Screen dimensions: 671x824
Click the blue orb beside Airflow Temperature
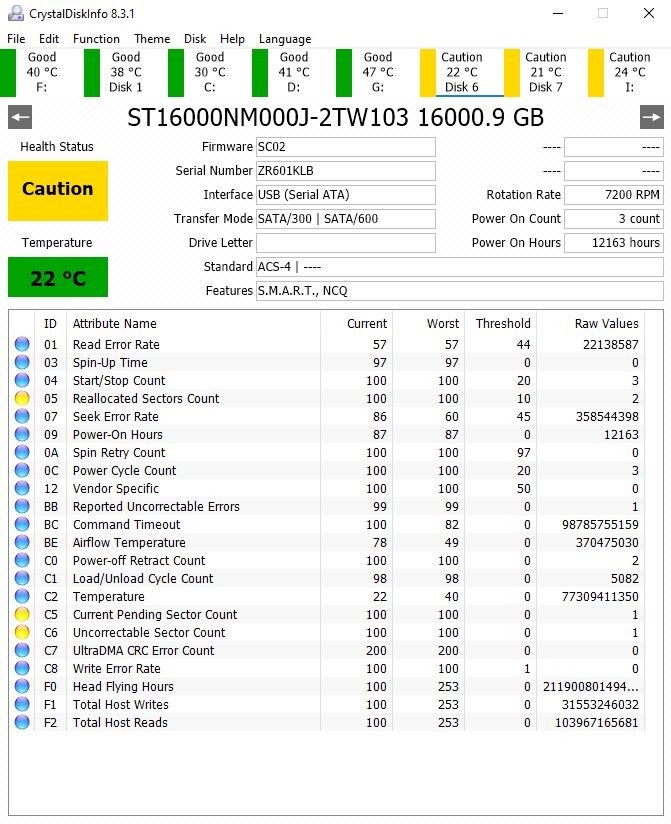pyautogui.click(x=22, y=542)
